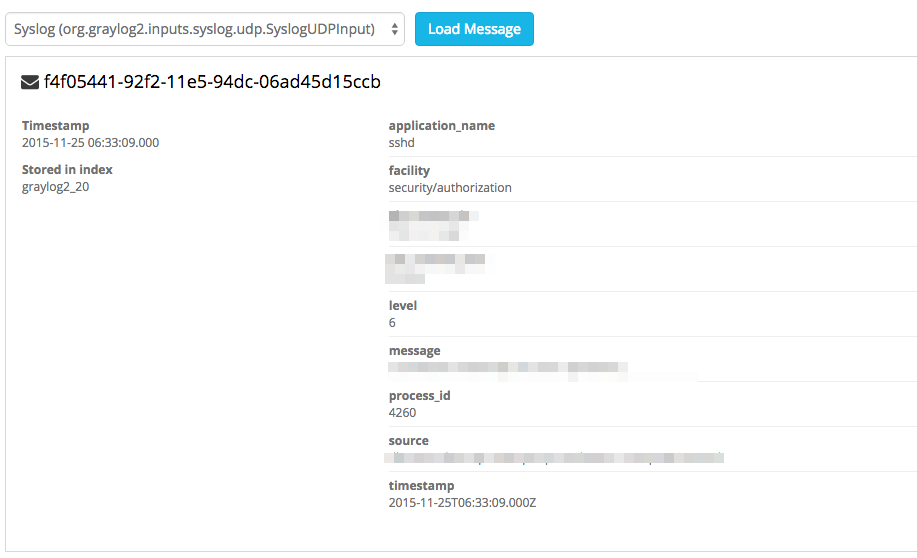
Task: Click the process_id field label
Action: [x=419, y=396]
